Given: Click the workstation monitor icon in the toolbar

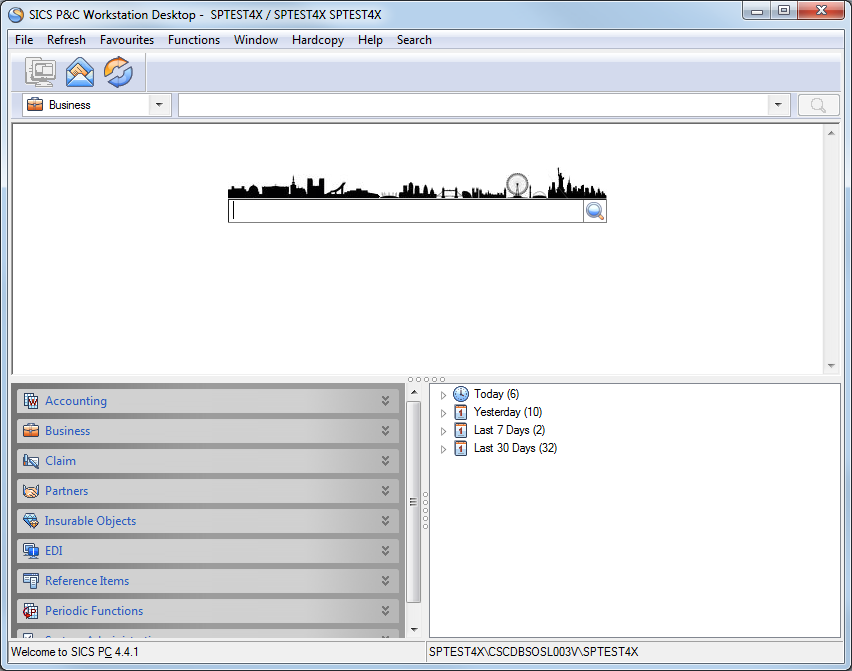Looking at the screenshot, I should [x=41, y=72].
